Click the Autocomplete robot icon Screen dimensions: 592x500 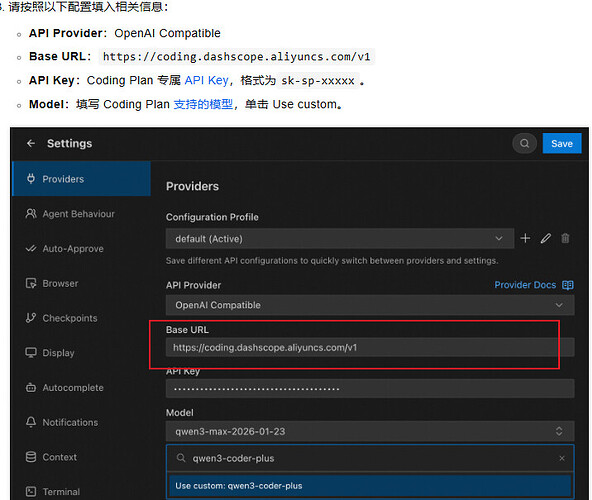tap(31, 387)
